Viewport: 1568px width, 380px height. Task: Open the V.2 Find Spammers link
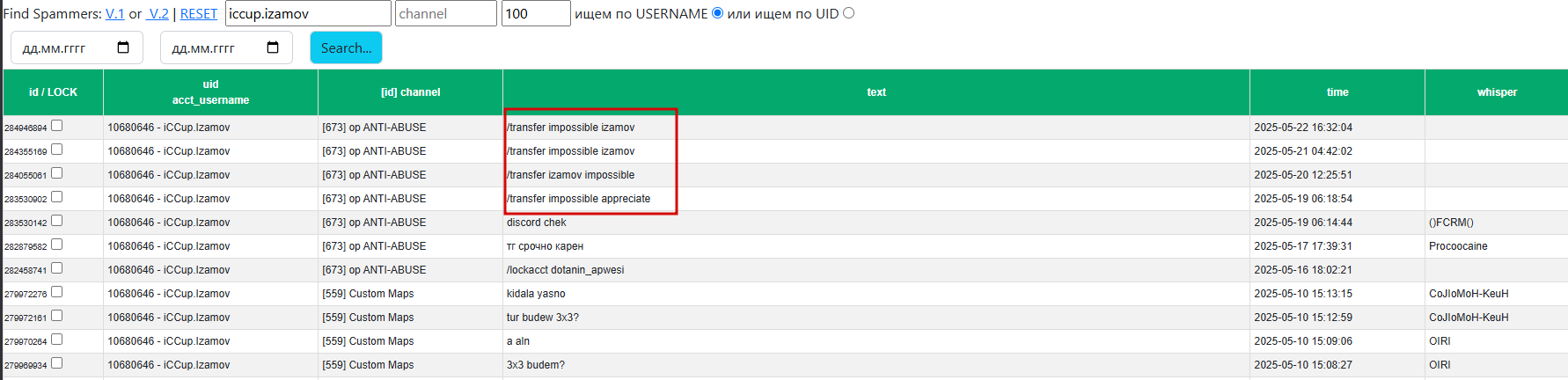(x=158, y=14)
